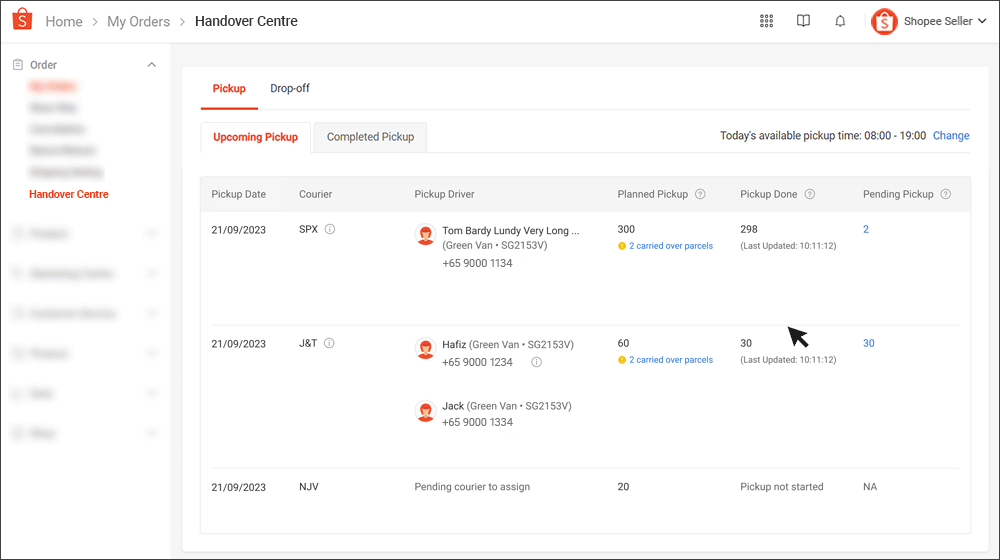Open SPX 2 carried over parcels link
Viewport: 1000px width, 560px height.
671,246
